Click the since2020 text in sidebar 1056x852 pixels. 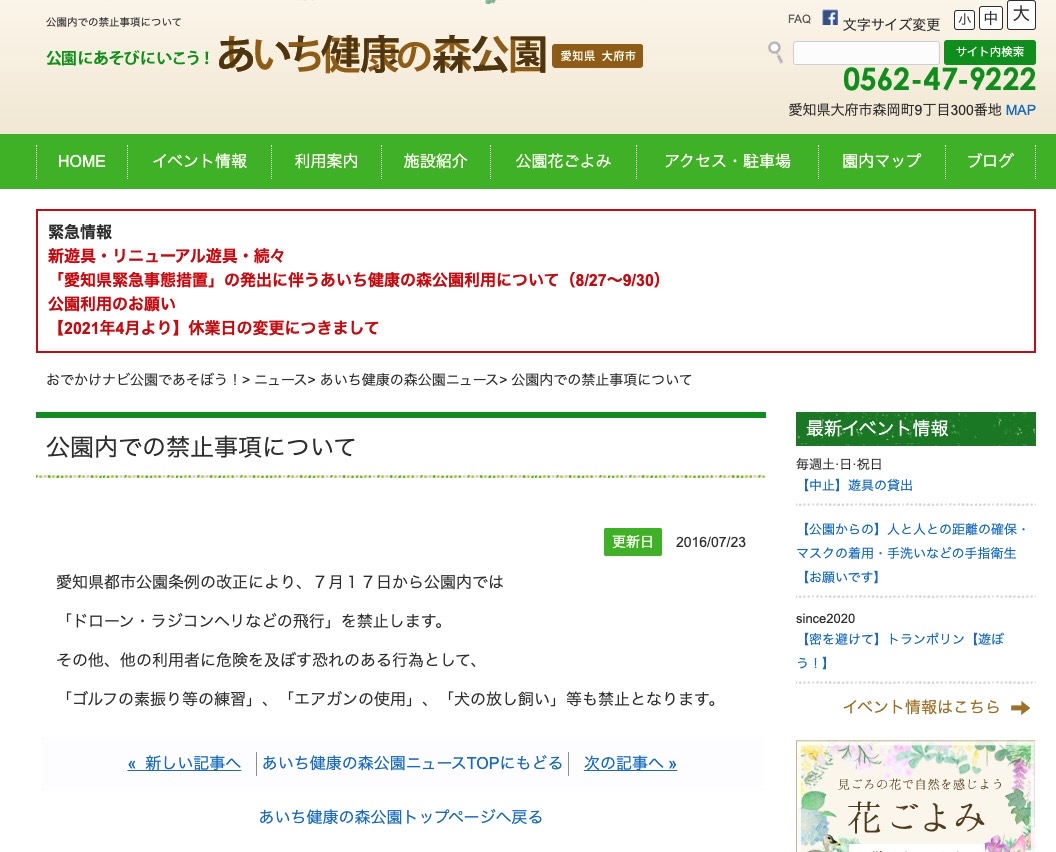click(x=825, y=618)
